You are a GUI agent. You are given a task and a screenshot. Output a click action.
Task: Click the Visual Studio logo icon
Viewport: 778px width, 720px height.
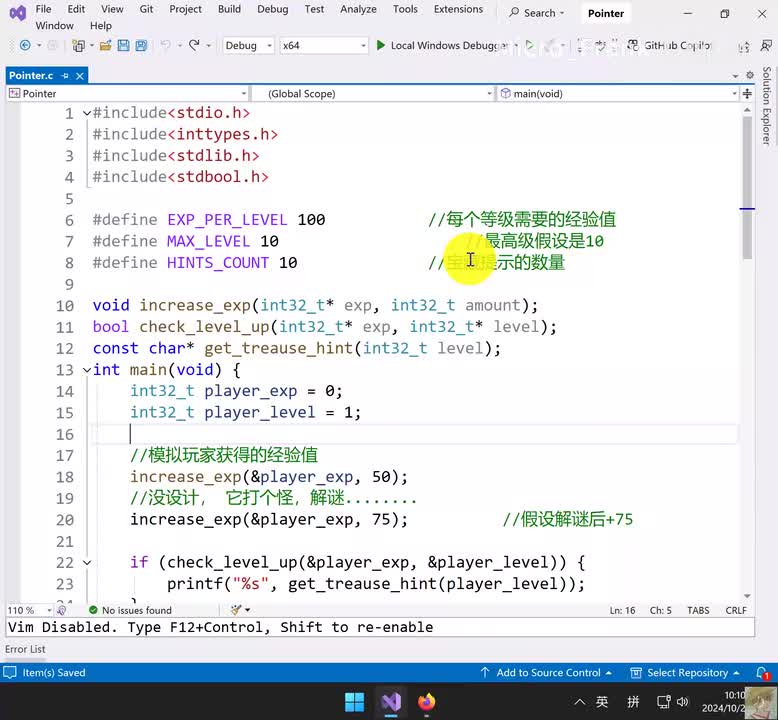point(18,13)
